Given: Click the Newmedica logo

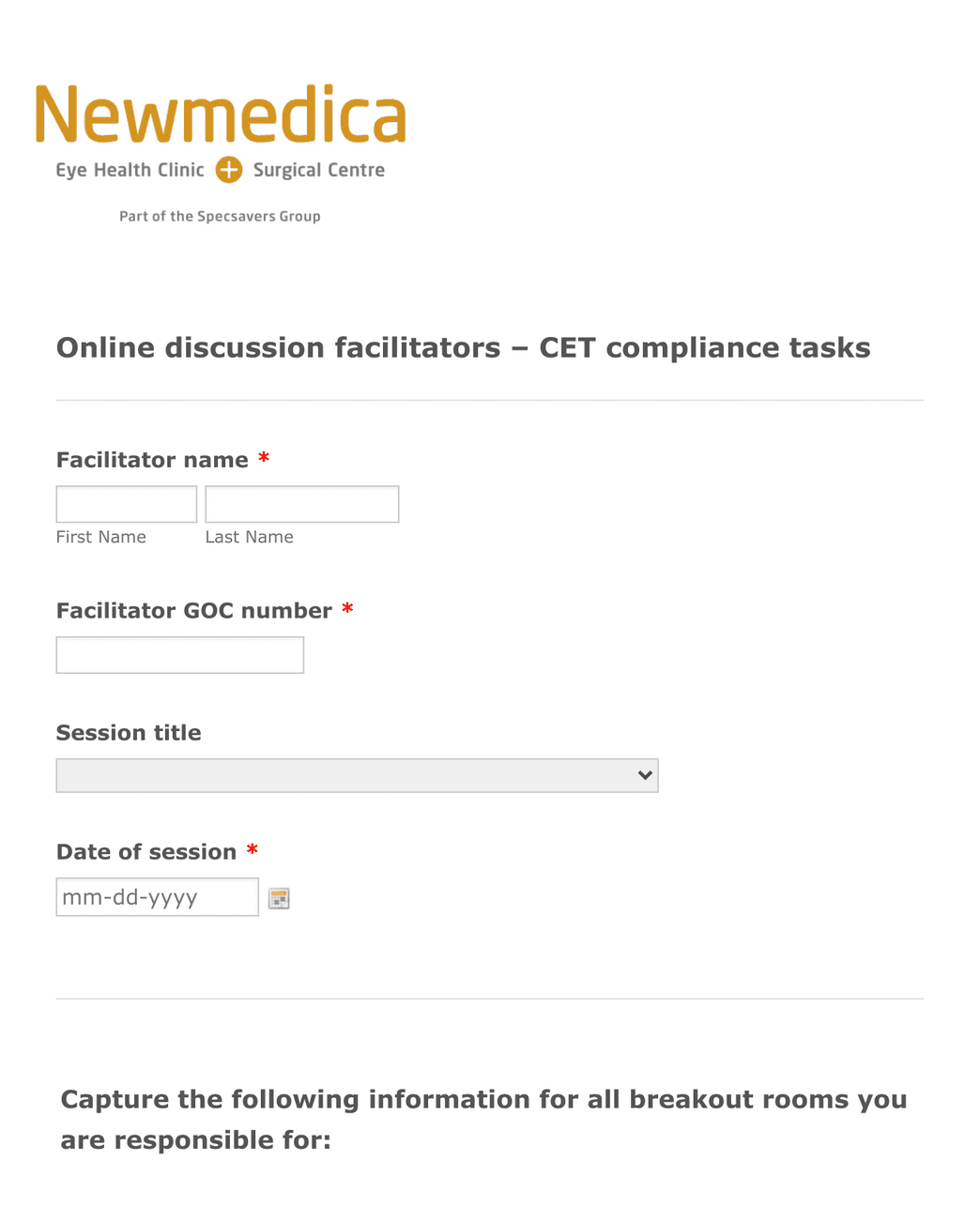Looking at the screenshot, I should pyautogui.click(x=220, y=117).
